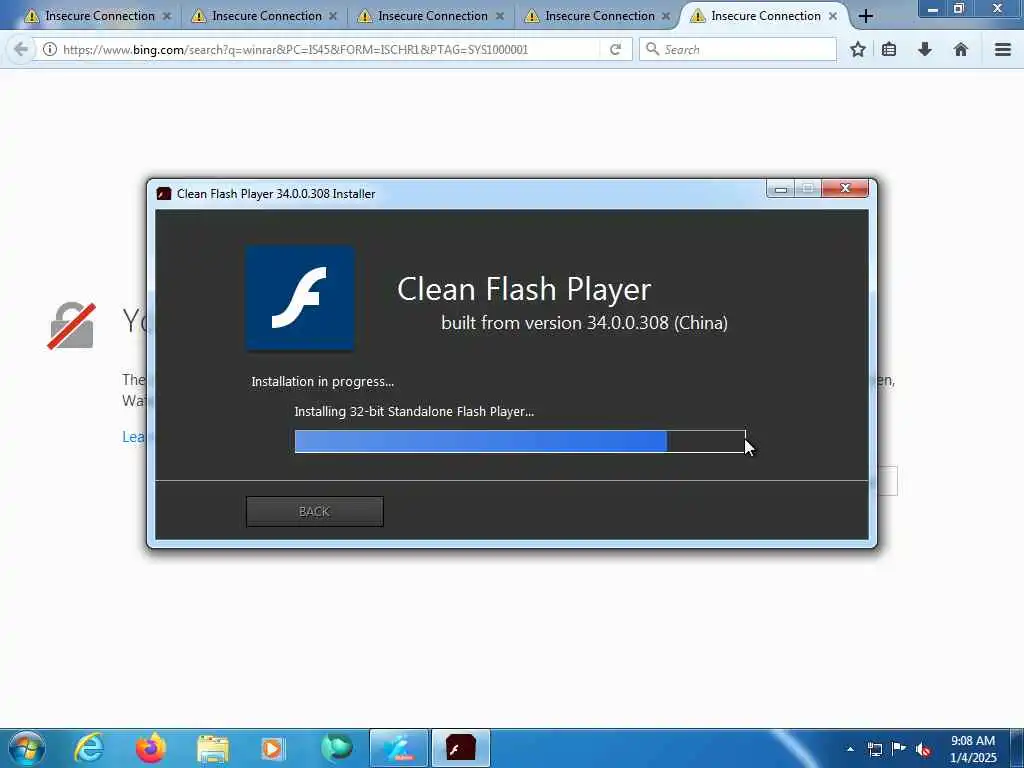Screen dimensions: 1024x768
Task: Open Windows Explorer folder taskbar icon
Action: pos(213,749)
